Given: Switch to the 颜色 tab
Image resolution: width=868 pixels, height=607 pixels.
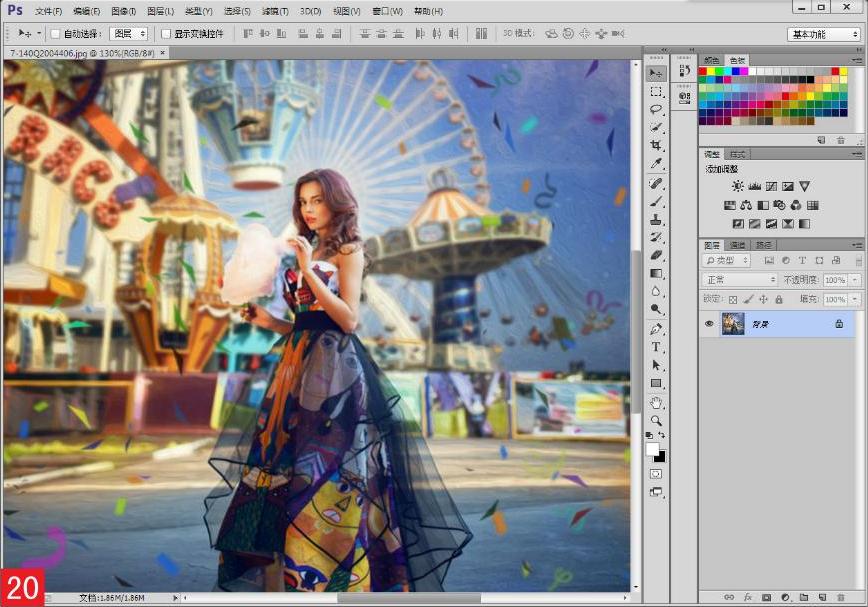Looking at the screenshot, I should click(x=712, y=60).
